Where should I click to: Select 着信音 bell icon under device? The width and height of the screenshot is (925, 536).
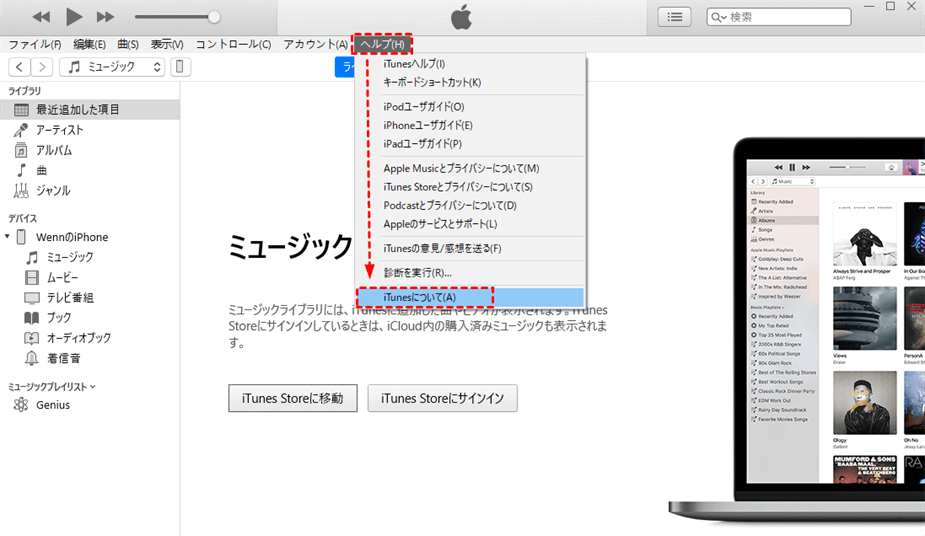point(32,358)
